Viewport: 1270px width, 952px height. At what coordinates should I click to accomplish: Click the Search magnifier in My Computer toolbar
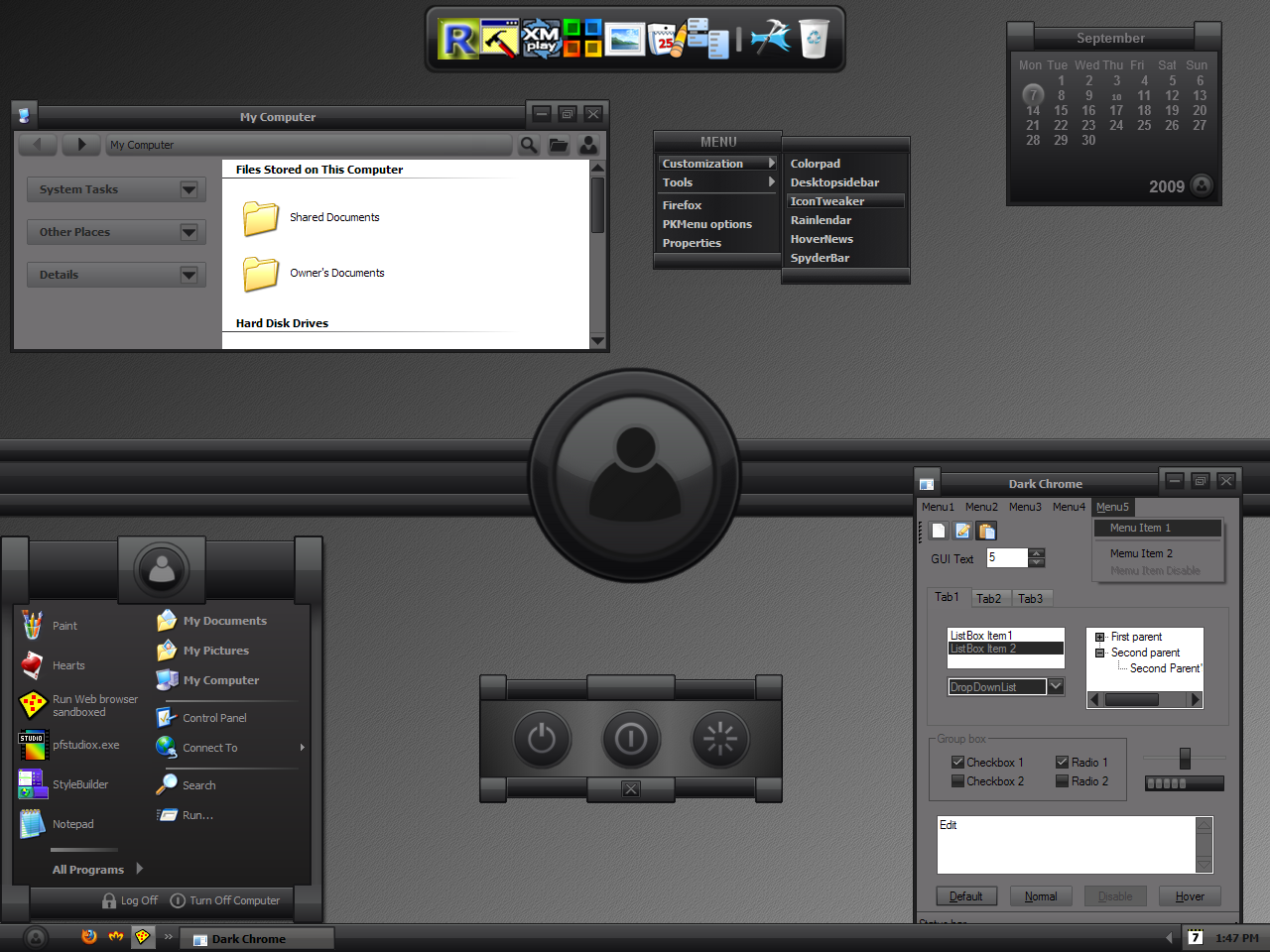[x=529, y=145]
